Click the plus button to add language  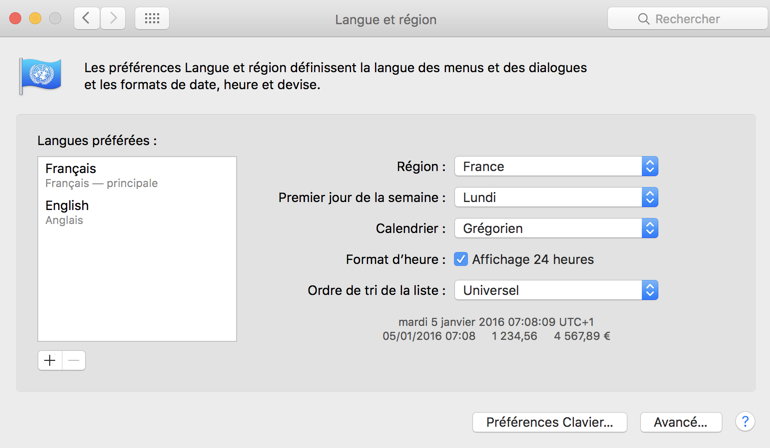click(50, 360)
